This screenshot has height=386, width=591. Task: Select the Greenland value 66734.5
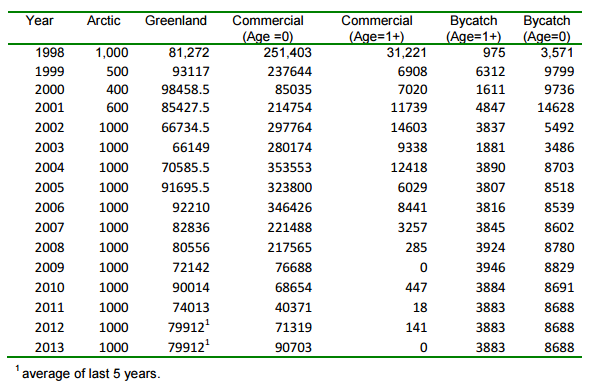pos(185,128)
